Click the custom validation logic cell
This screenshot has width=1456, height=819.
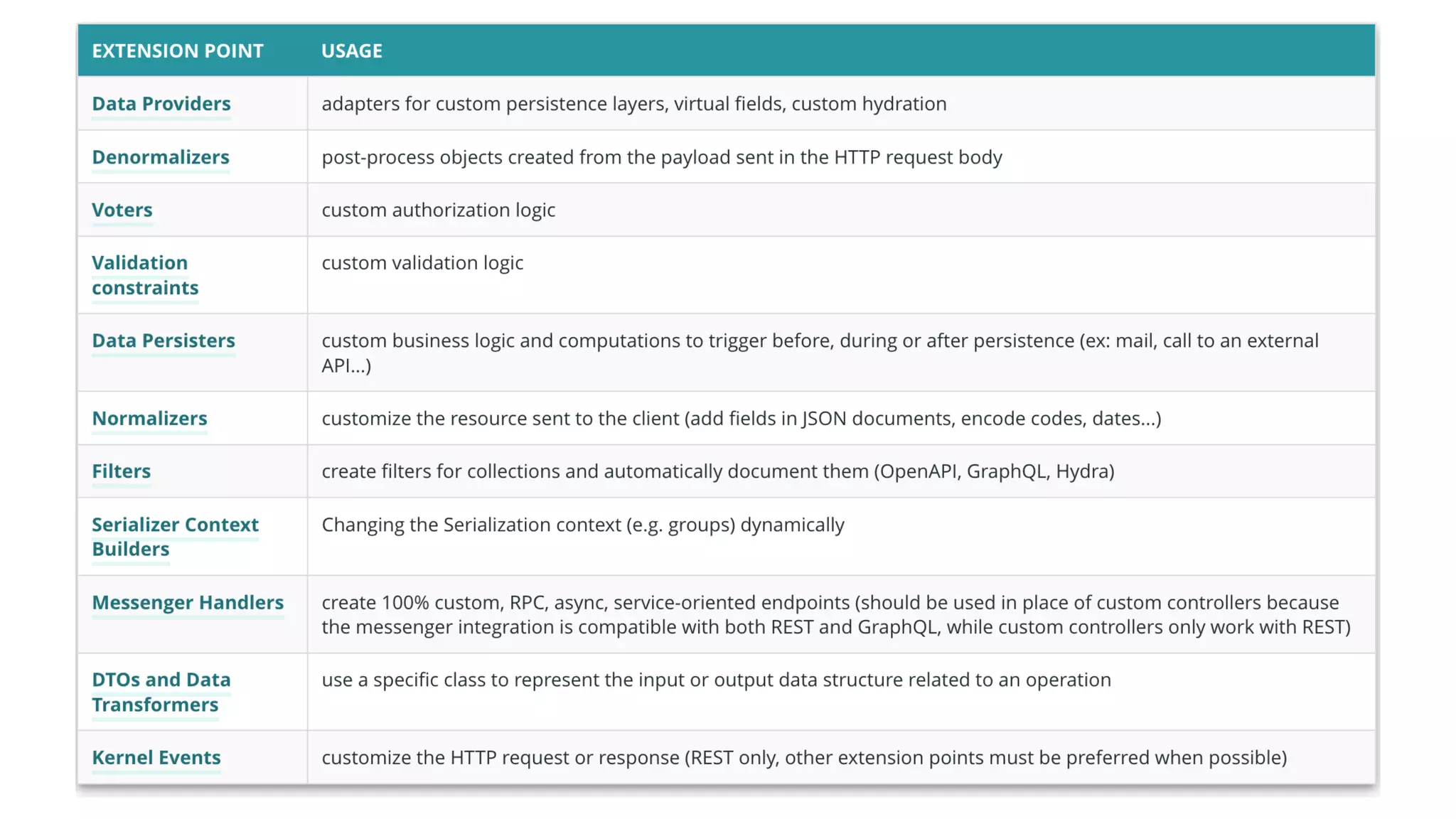(422, 263)
